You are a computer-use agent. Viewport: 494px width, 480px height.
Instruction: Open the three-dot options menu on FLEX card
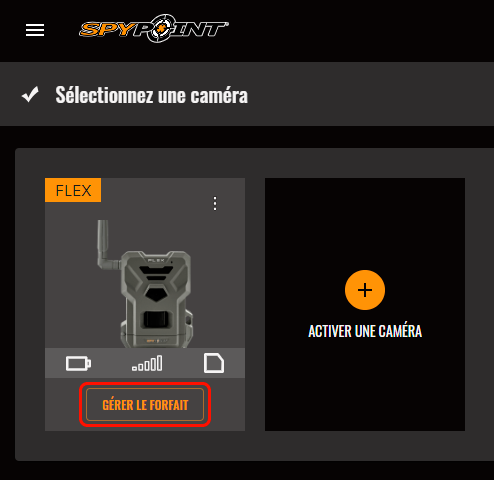click(x=215, y=203)
